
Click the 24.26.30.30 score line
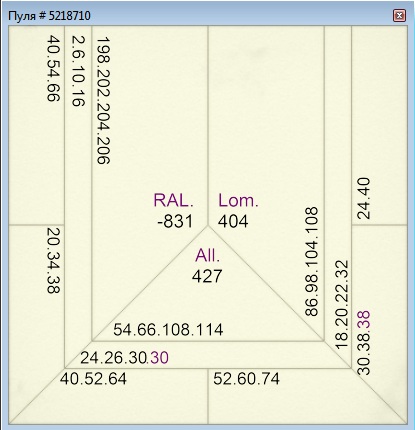tap(124, 358)
